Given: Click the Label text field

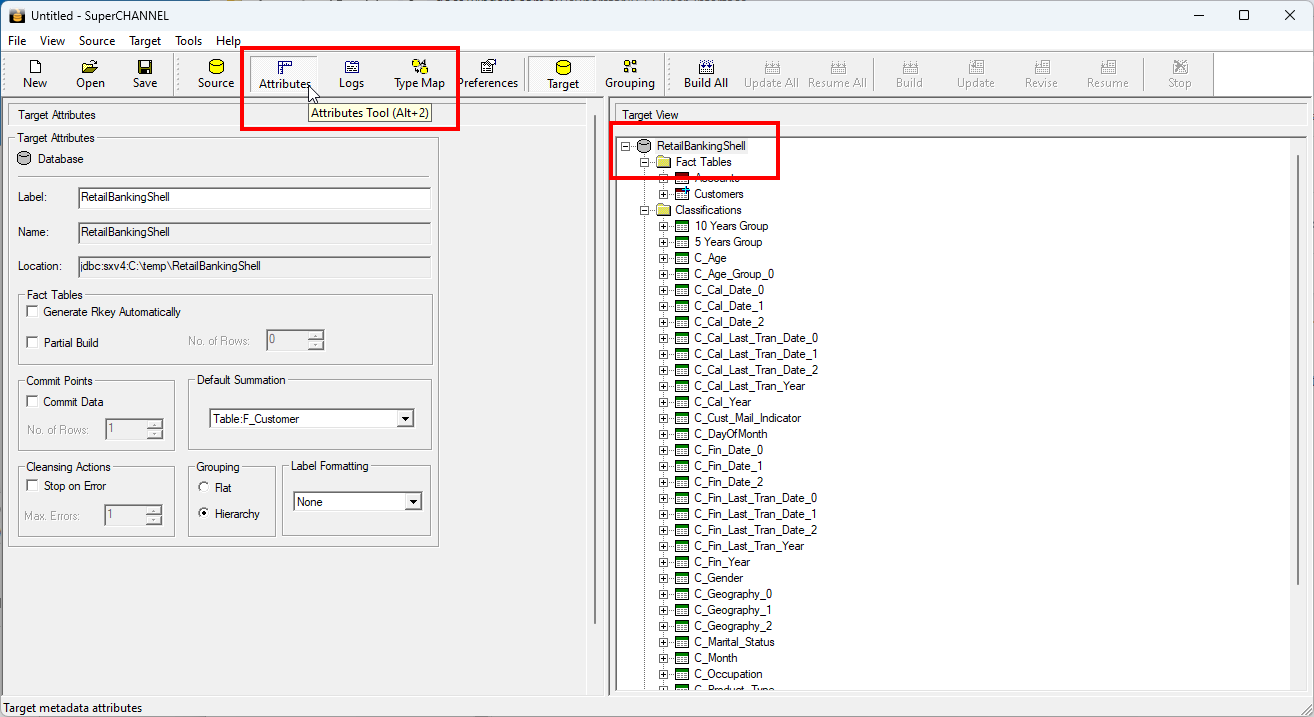Looking at the screenshot, I should 254,197.
